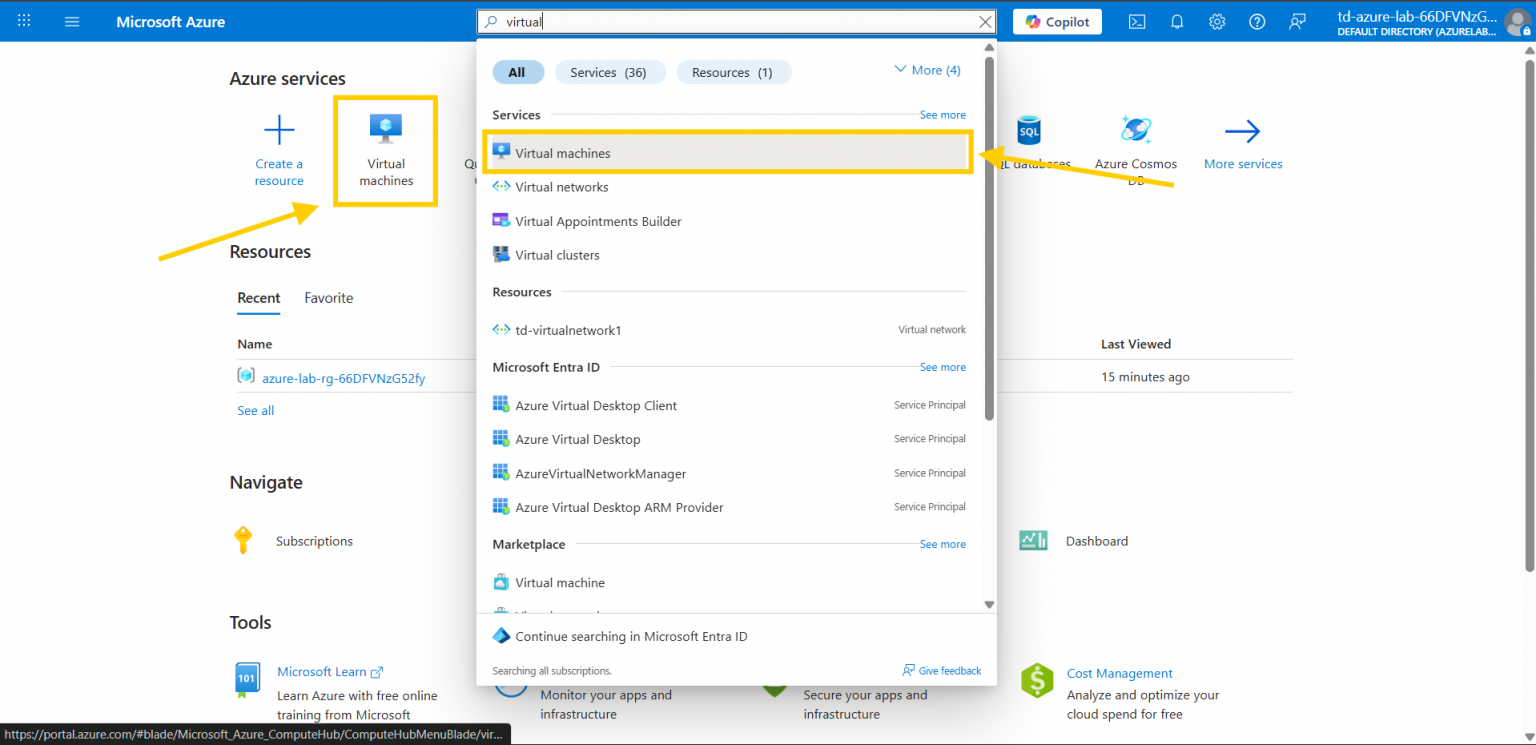Select Virtual networks in search results
Image resolution: width=1536 pixels, height=745 pixels.
727,187
